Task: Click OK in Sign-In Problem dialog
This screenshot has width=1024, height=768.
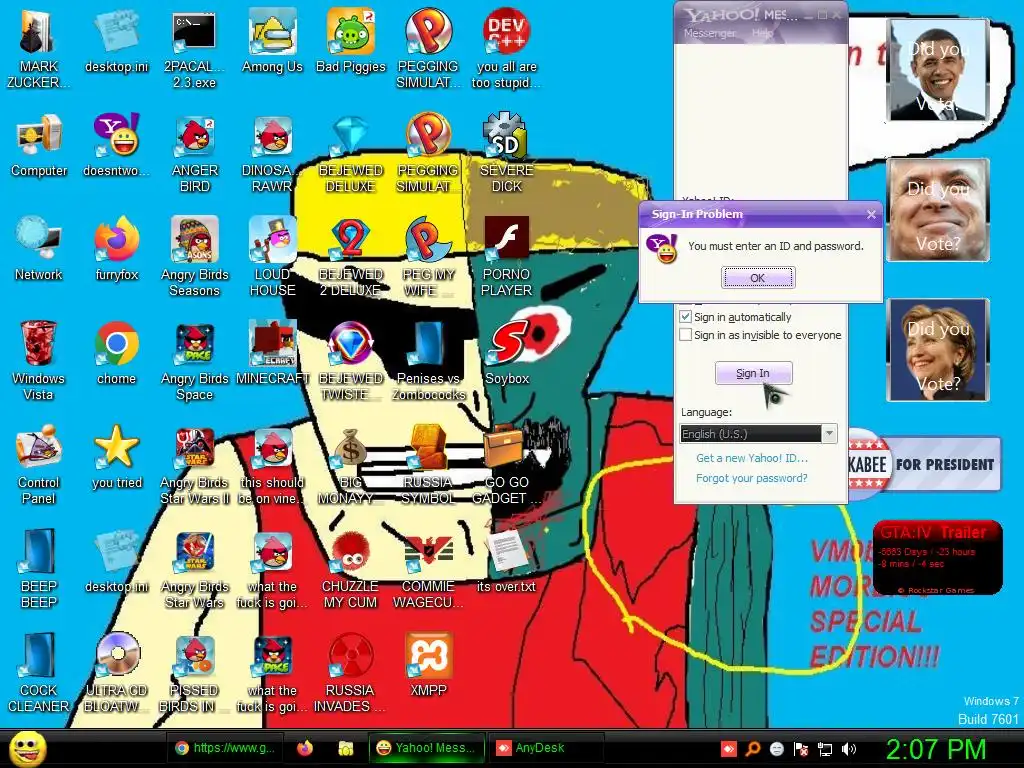Action: (758, 278)
